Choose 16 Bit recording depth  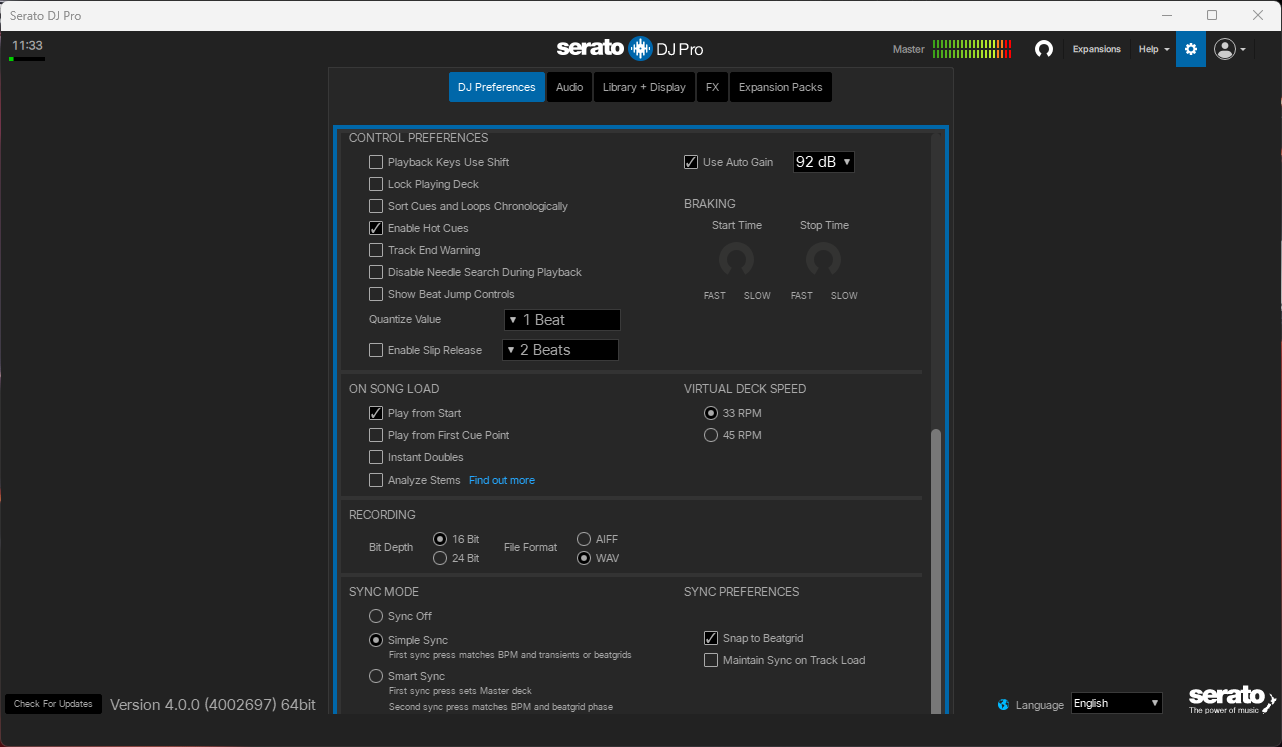(x=440, y=539)
